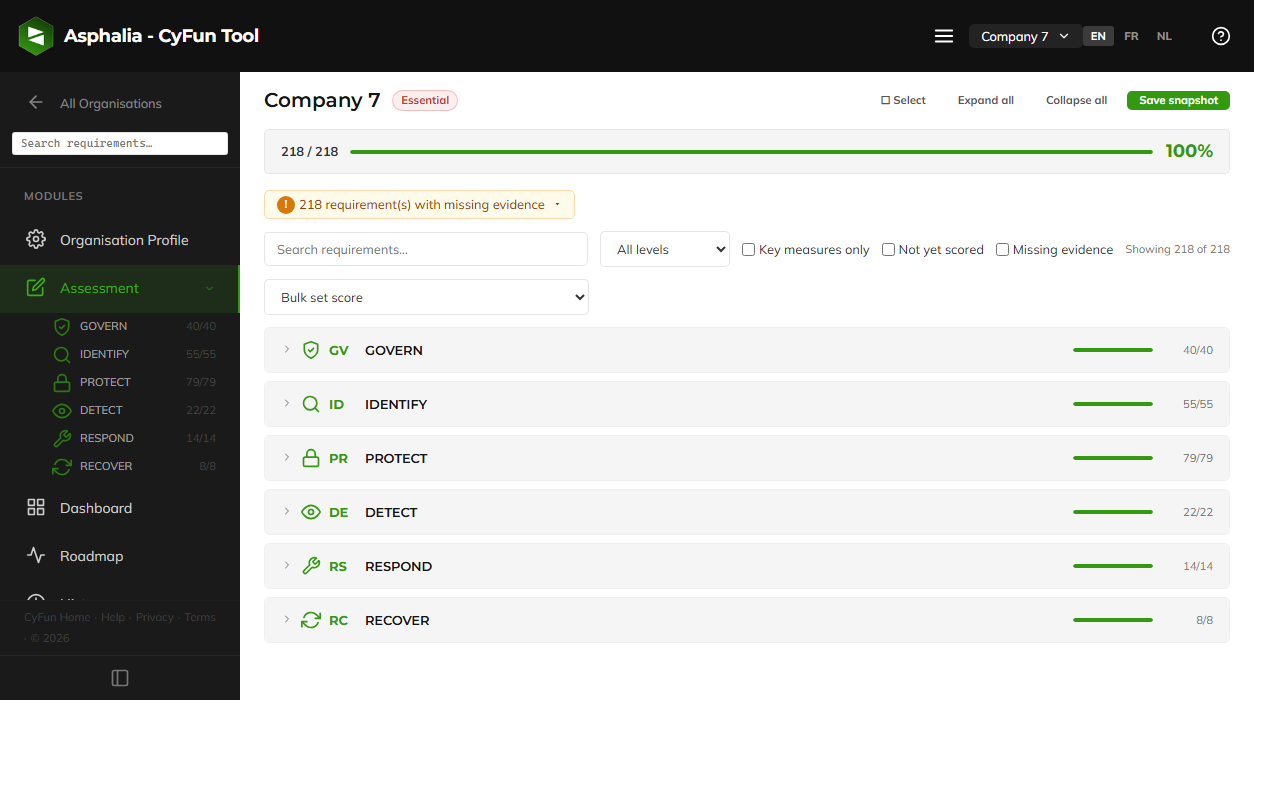Image resolution: width=1280 pixels, height=800 pixels.
Task: Click the RECOVER refresh icon
Action: pos(60,465)
